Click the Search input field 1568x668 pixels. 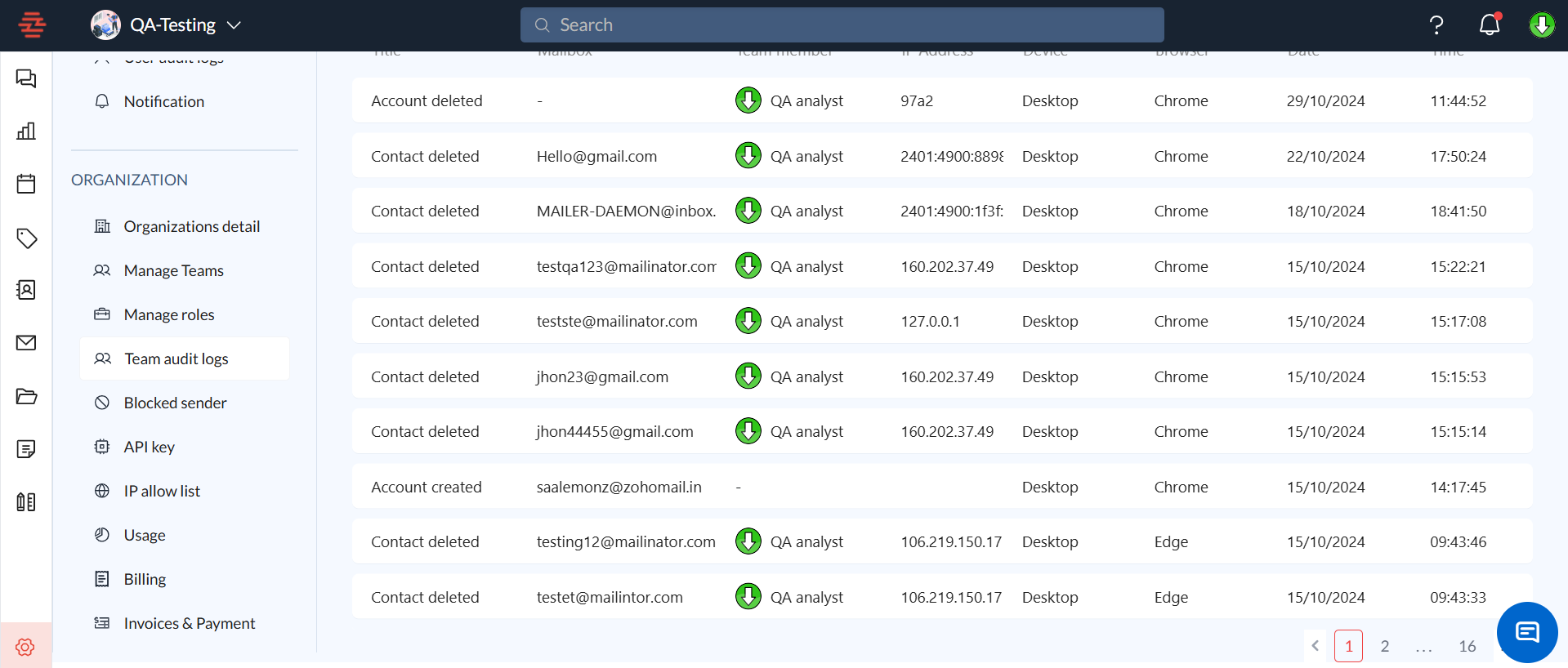coord(842,25)
